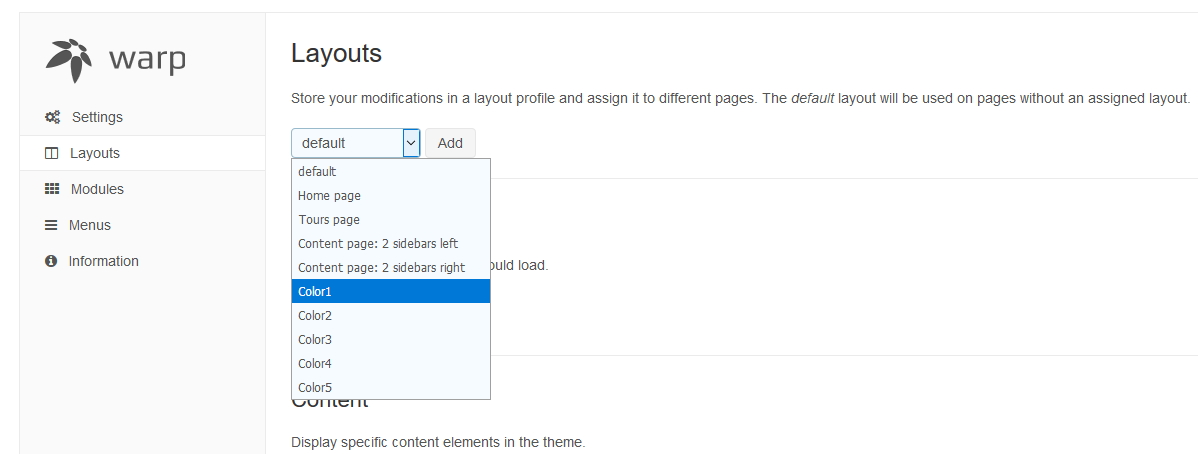Screen dimensions: 1198x454
Task: Open the Information sidebar menu item
Action: click(103, 261)
